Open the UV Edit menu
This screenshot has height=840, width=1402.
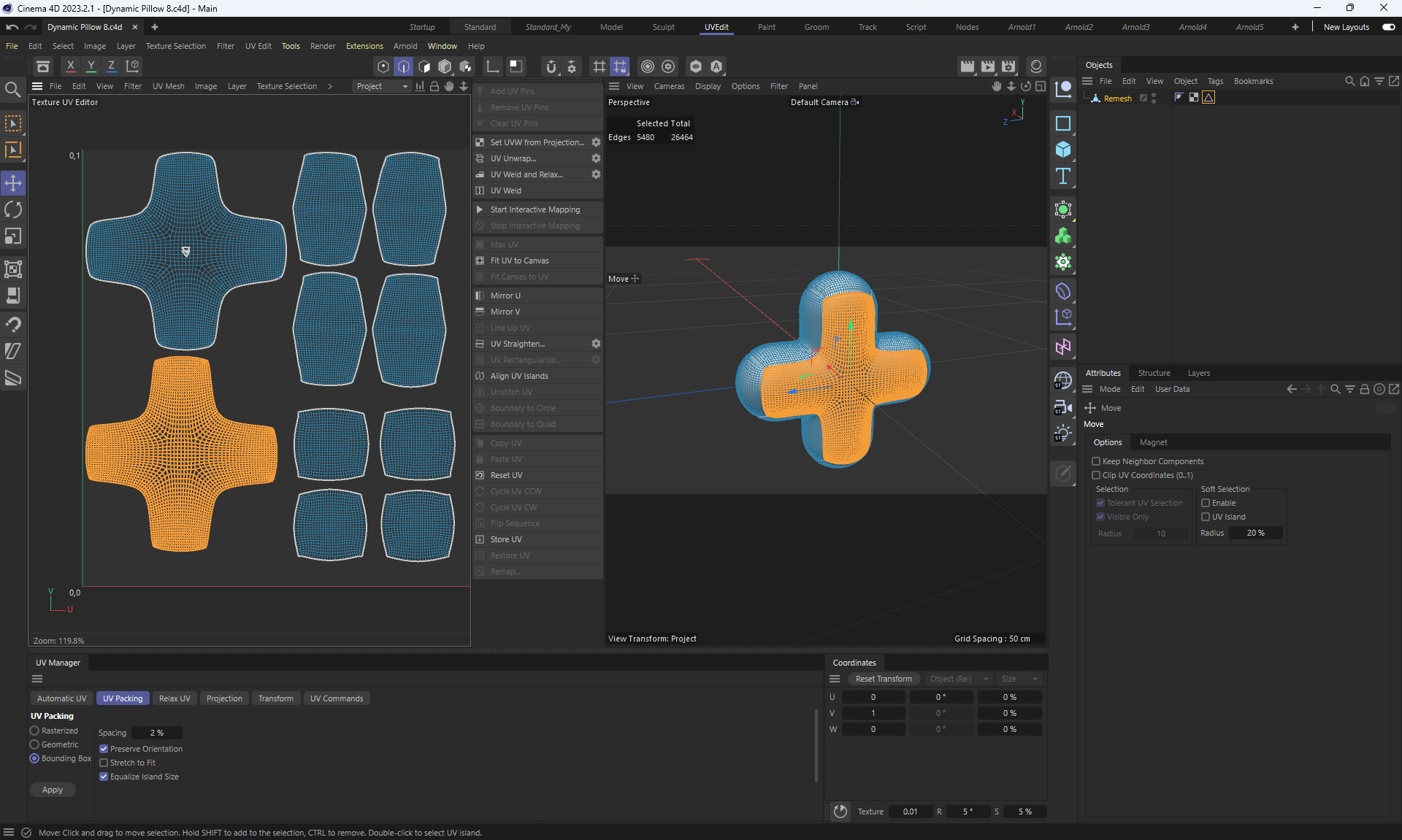coord(258,46)
